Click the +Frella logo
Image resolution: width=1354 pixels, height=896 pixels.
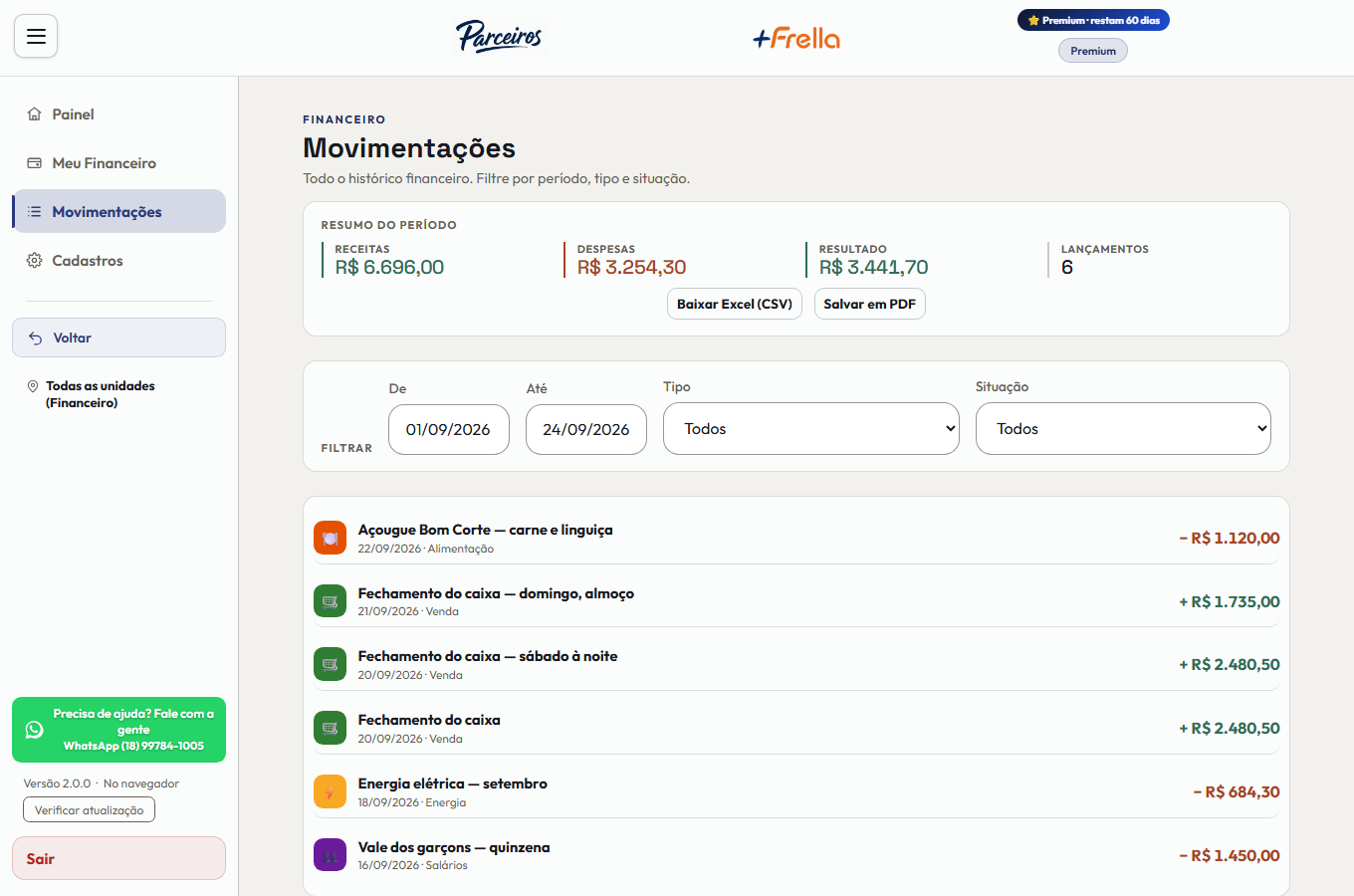pyautogui.click(x=796, y=38)
